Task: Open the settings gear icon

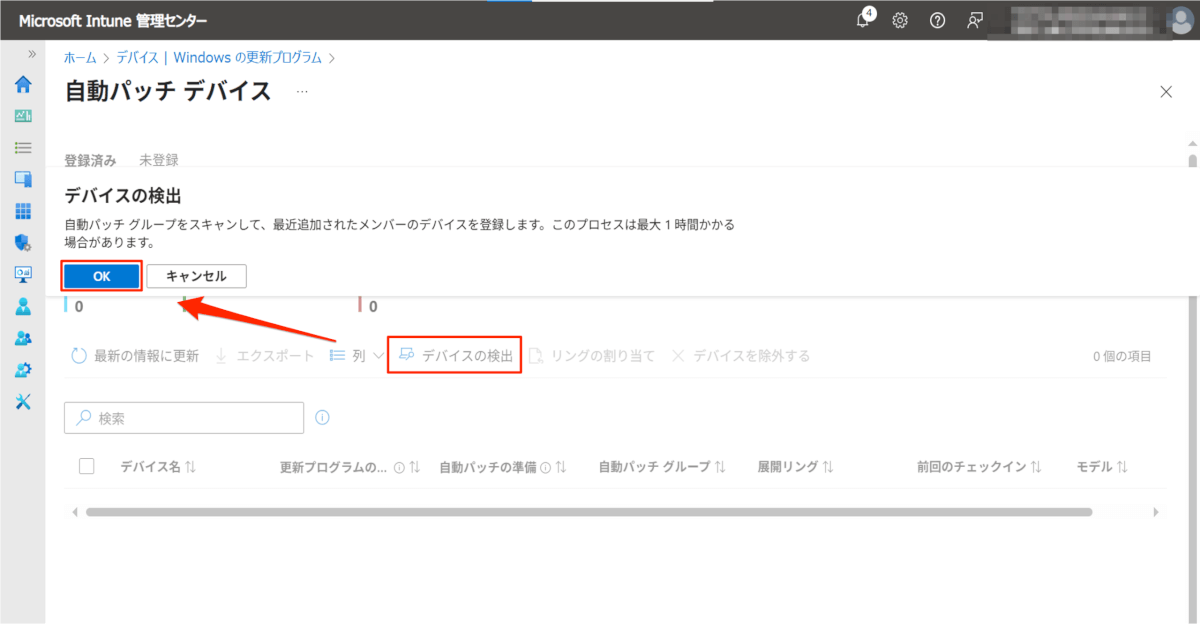Action: [x=900, y=20]
